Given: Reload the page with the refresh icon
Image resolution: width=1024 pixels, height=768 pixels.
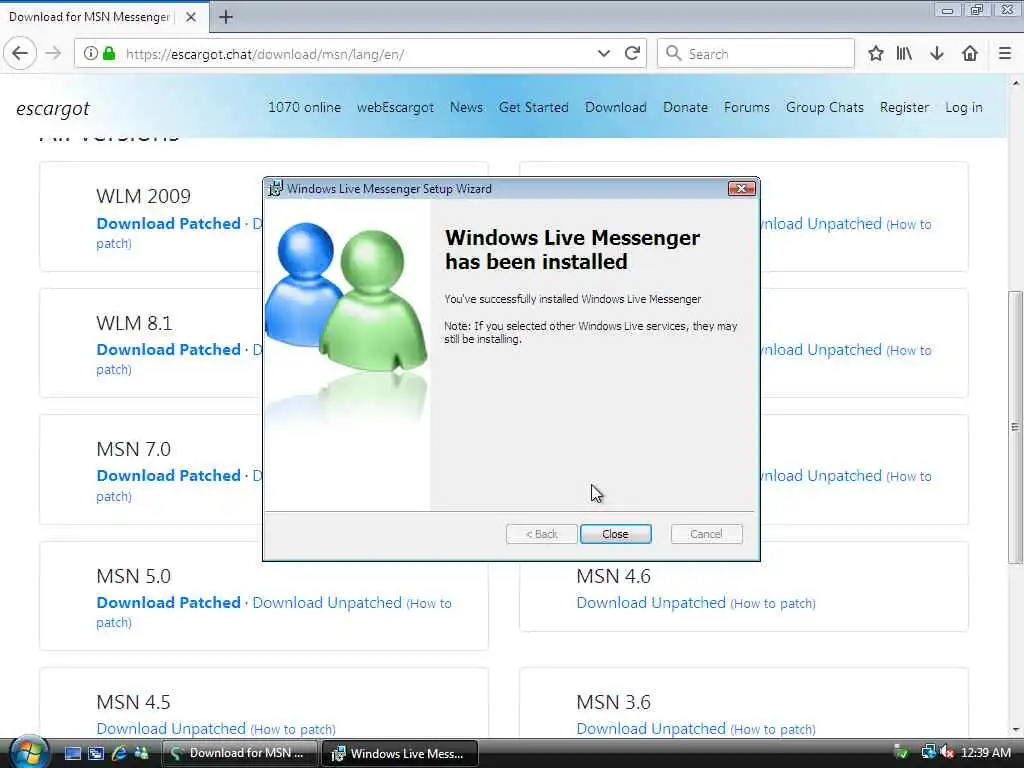Looking at the screenshot, I should tap(632, 54).
